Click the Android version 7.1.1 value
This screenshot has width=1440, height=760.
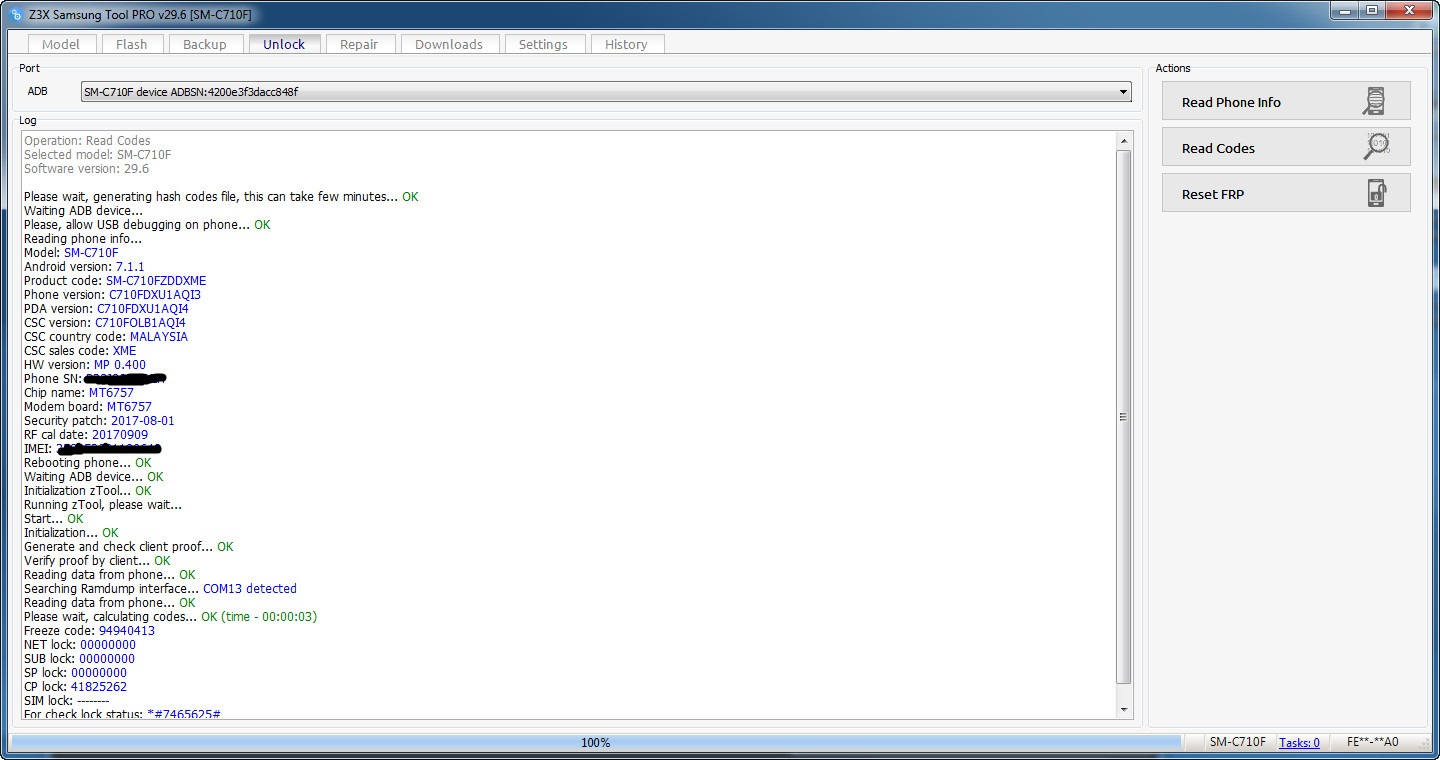point(130,267)
